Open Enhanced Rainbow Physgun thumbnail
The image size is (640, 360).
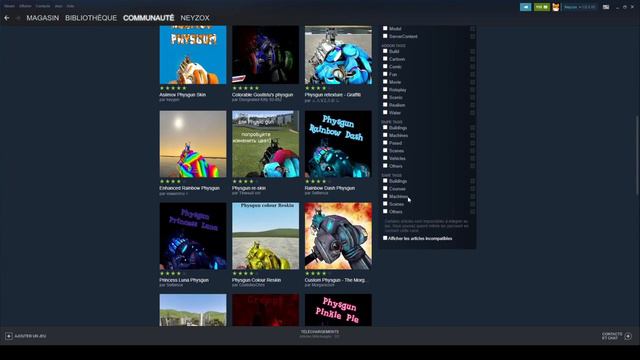[x=193, y=144]
